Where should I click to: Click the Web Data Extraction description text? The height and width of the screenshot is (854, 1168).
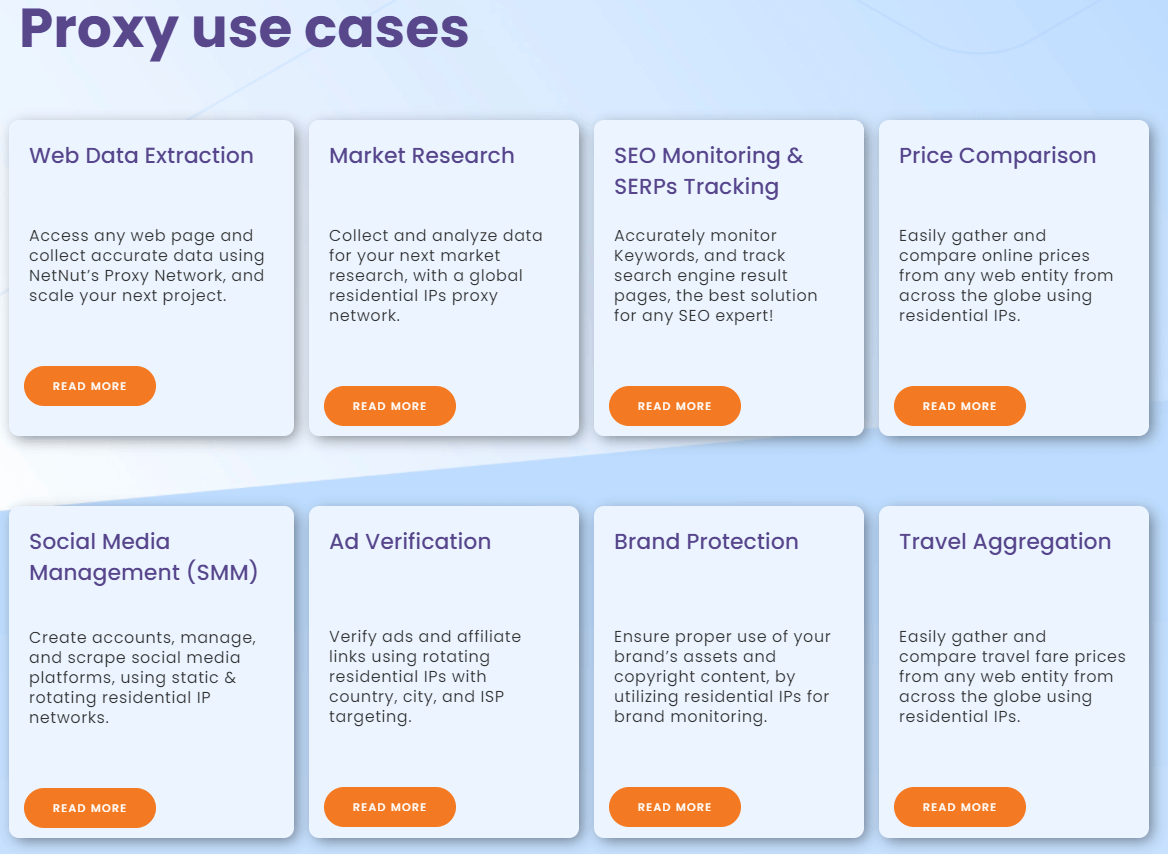coord(146,266)
